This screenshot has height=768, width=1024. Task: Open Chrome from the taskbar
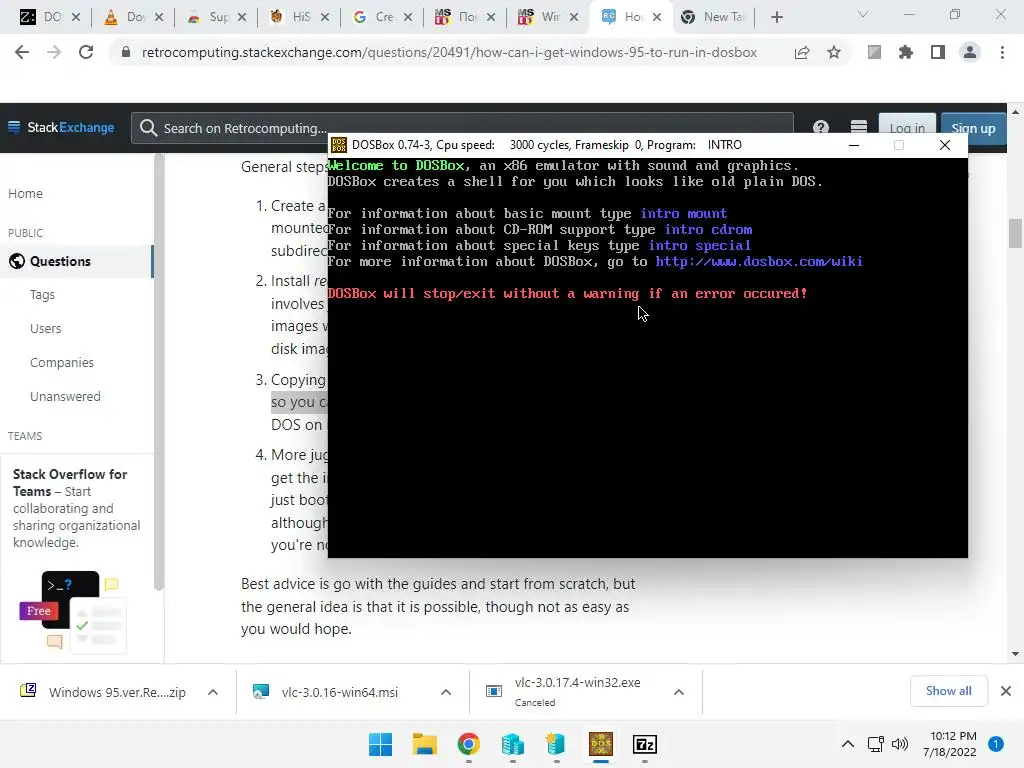click(468, 744)
